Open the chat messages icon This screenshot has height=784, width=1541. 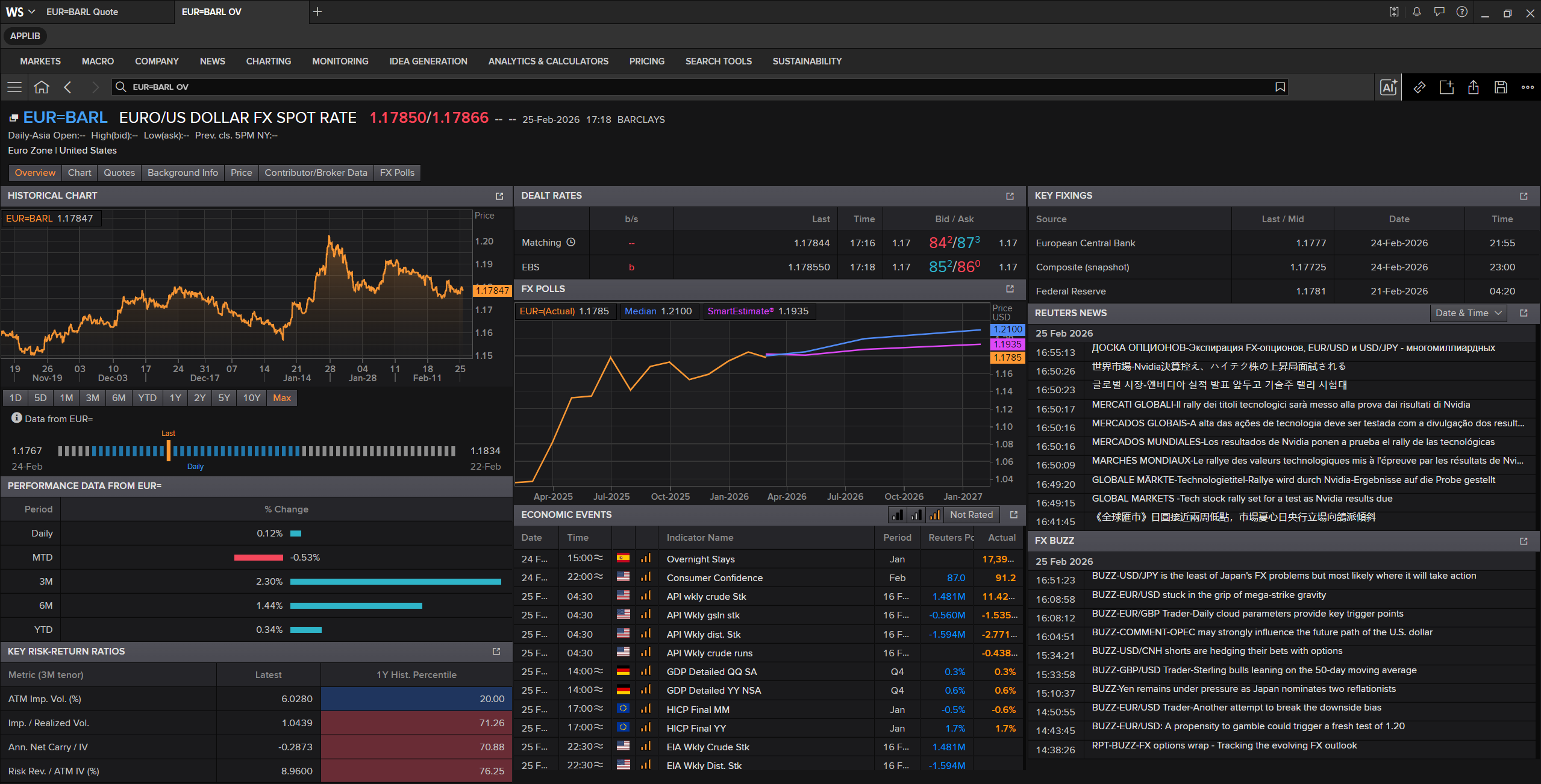[1439, 12]
